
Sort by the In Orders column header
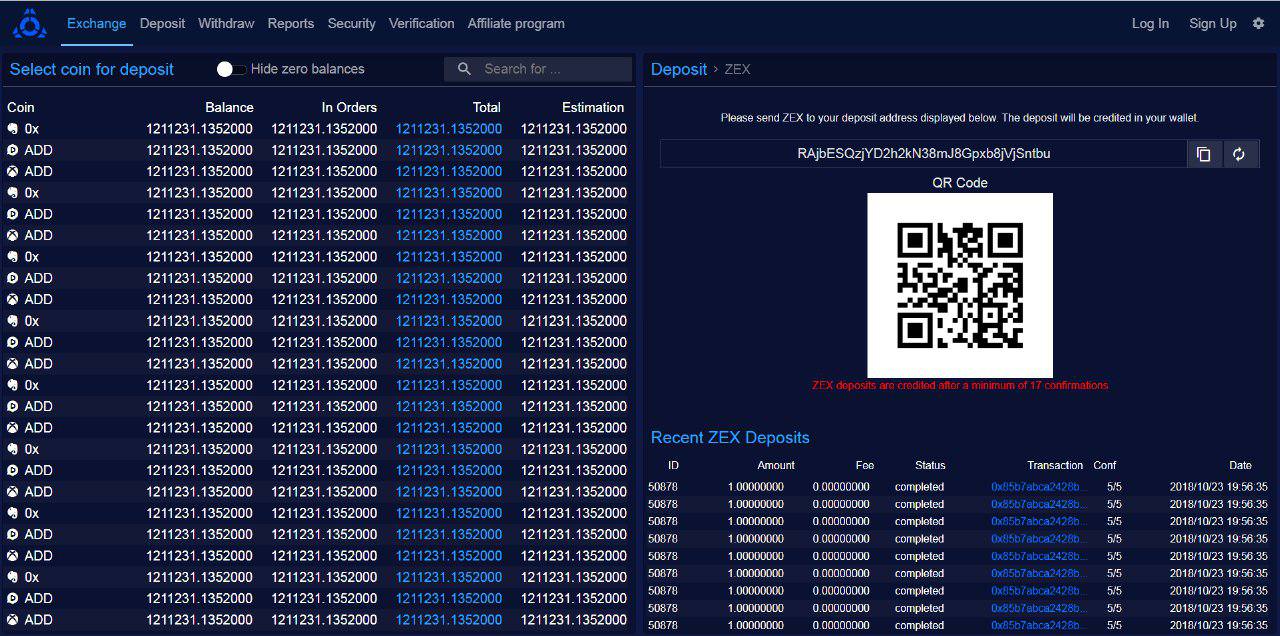tap(349, 107)
